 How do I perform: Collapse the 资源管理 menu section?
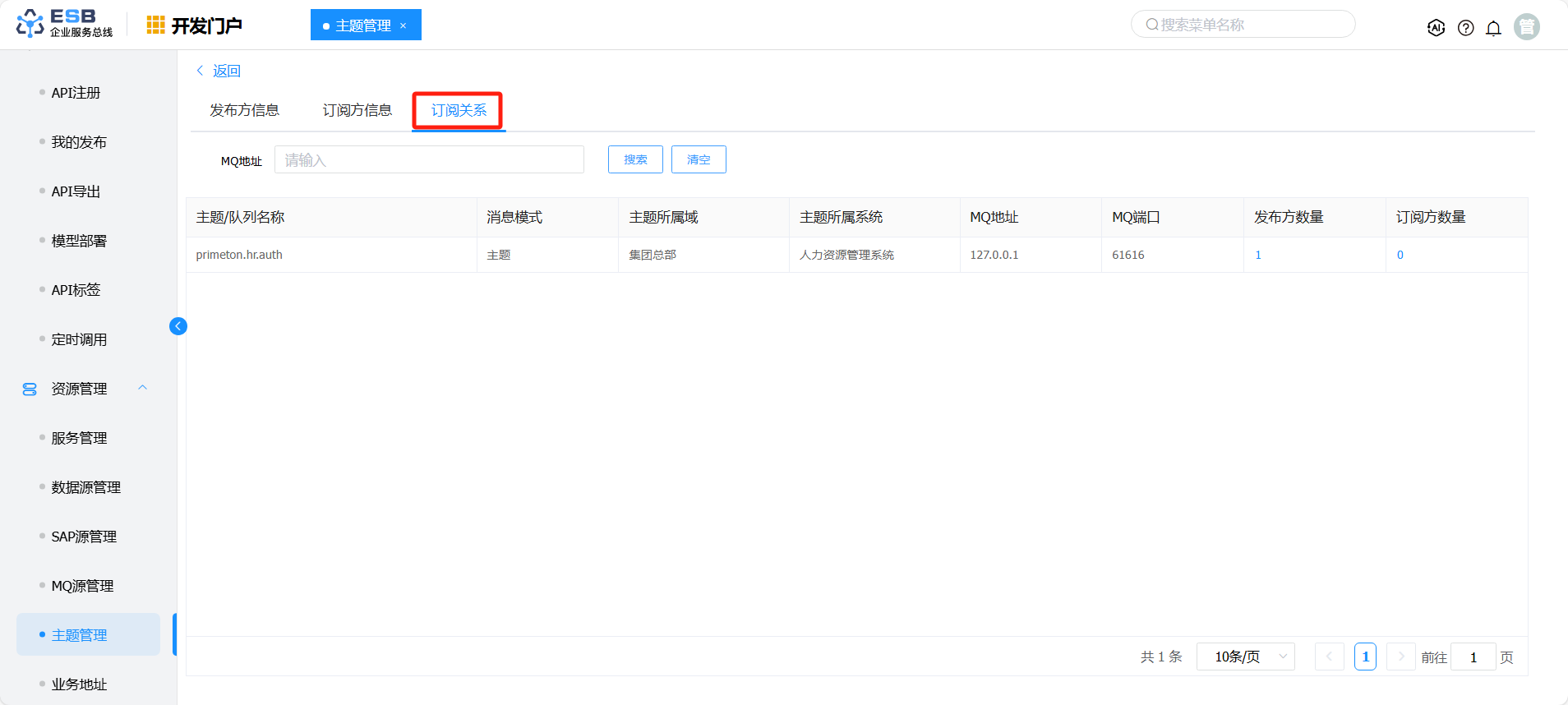coord(143,388)
